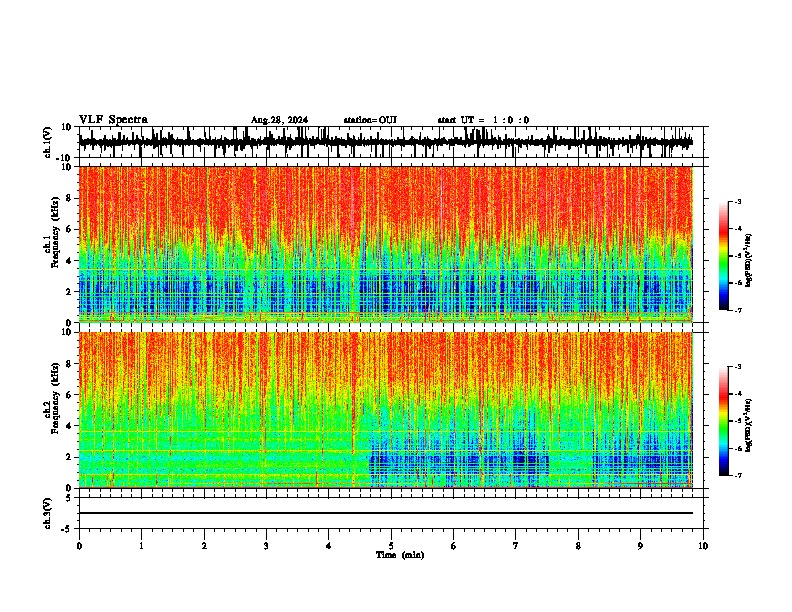Click the ch.2 spectrogram color bar
Screen dimensions: 792x612
[x=724, y=421]
